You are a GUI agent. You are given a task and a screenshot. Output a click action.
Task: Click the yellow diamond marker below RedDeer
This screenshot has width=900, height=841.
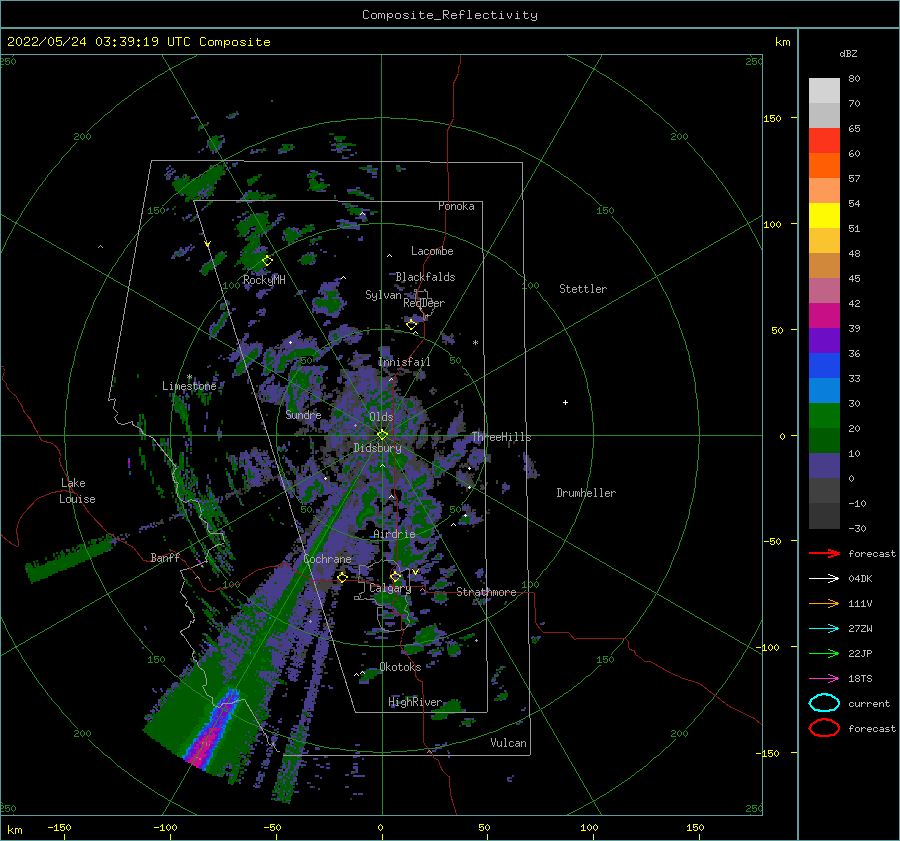pos(411,325)
